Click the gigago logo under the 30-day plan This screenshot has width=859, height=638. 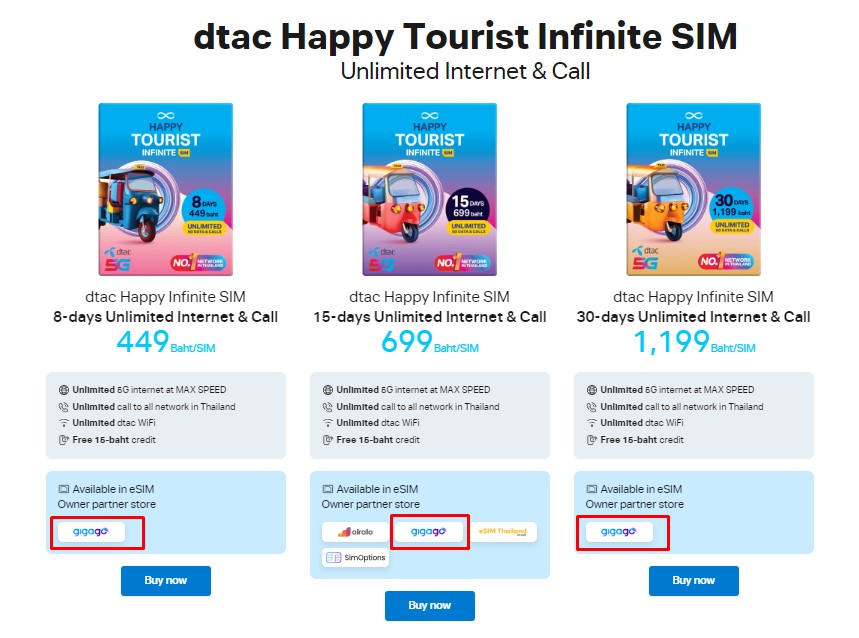coord(619,532)
